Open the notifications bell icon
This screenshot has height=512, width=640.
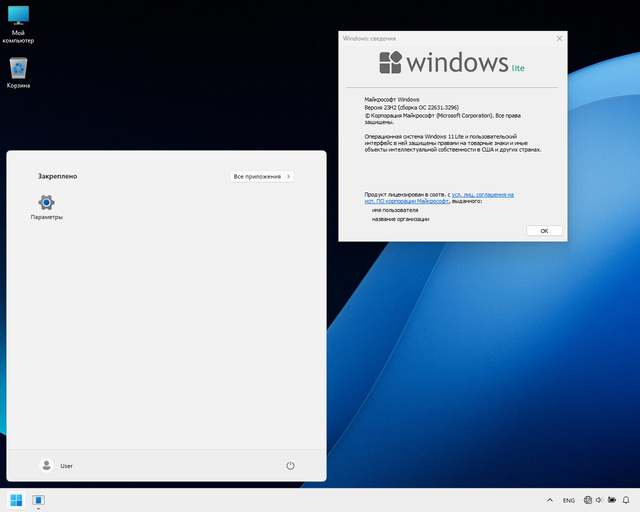point(626,500)
